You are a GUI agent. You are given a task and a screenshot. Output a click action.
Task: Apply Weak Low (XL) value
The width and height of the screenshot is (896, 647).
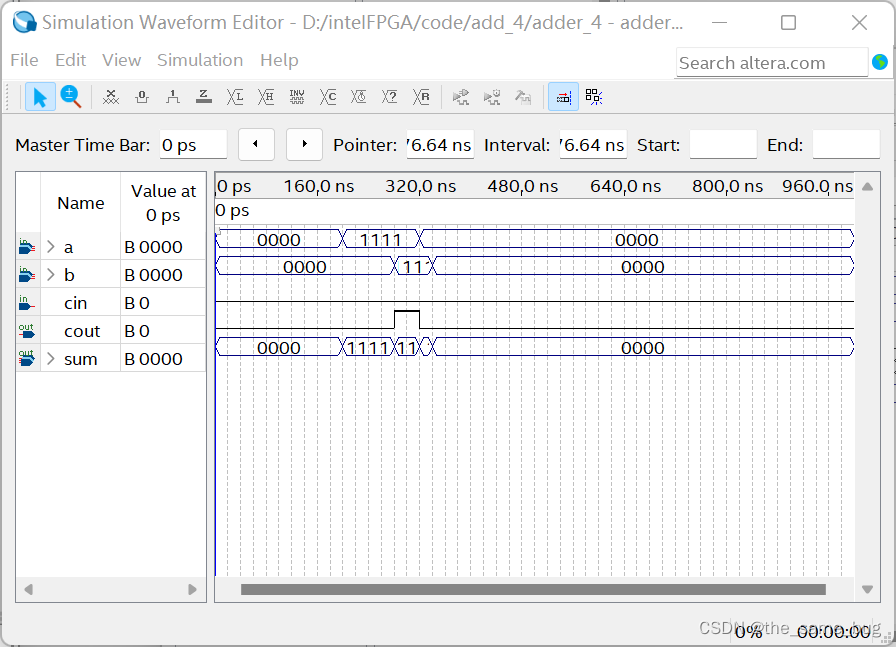click(235, 97)
